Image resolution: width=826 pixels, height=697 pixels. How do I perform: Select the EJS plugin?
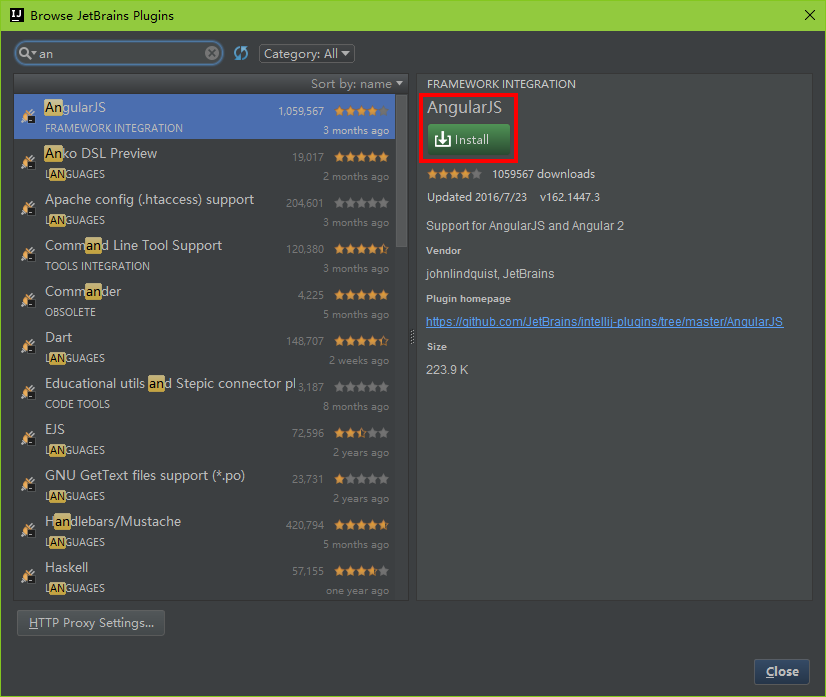pyautogui.click(x=204, y=439)
